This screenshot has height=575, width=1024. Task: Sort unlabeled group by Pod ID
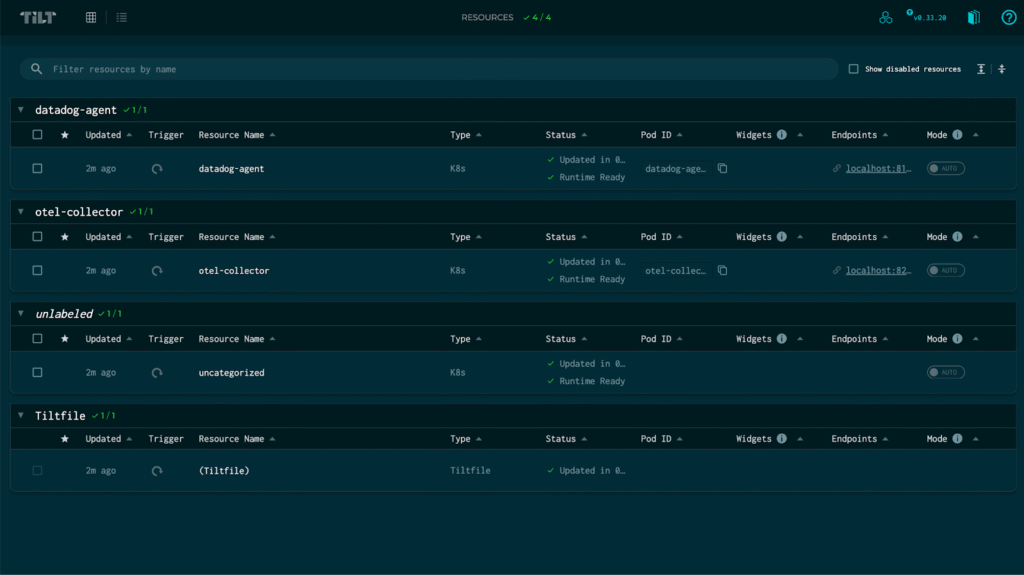tap(662, 338)
